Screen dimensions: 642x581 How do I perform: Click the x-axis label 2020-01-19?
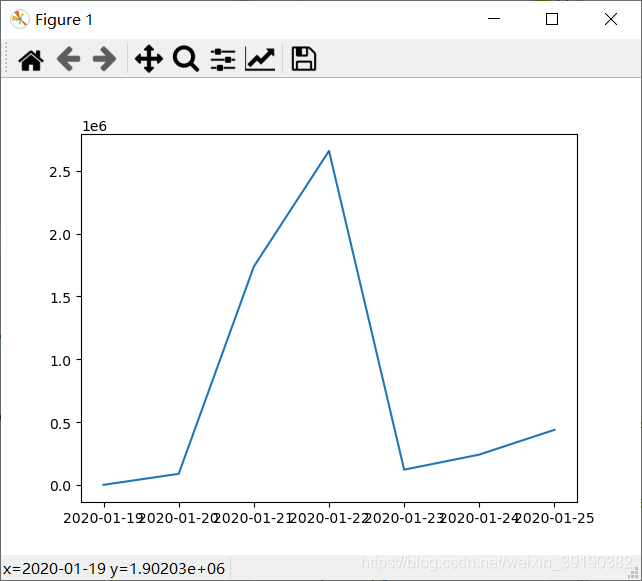(x=102, y=518)
